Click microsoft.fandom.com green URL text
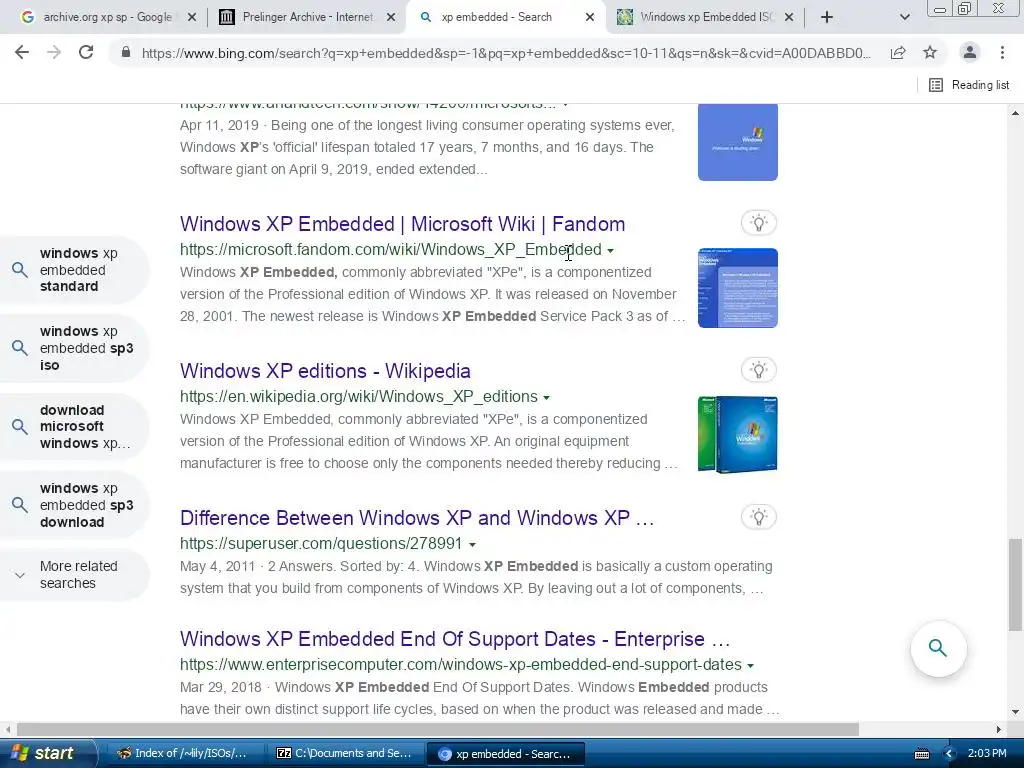This screenshot has height=768, width=1024. coord(391,250)
